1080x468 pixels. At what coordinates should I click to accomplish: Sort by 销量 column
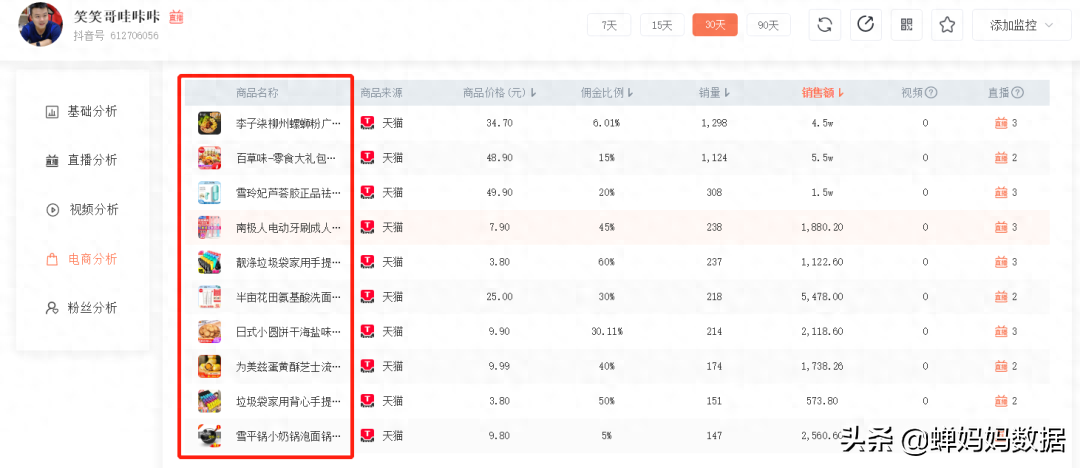click(x=715, y=92)
